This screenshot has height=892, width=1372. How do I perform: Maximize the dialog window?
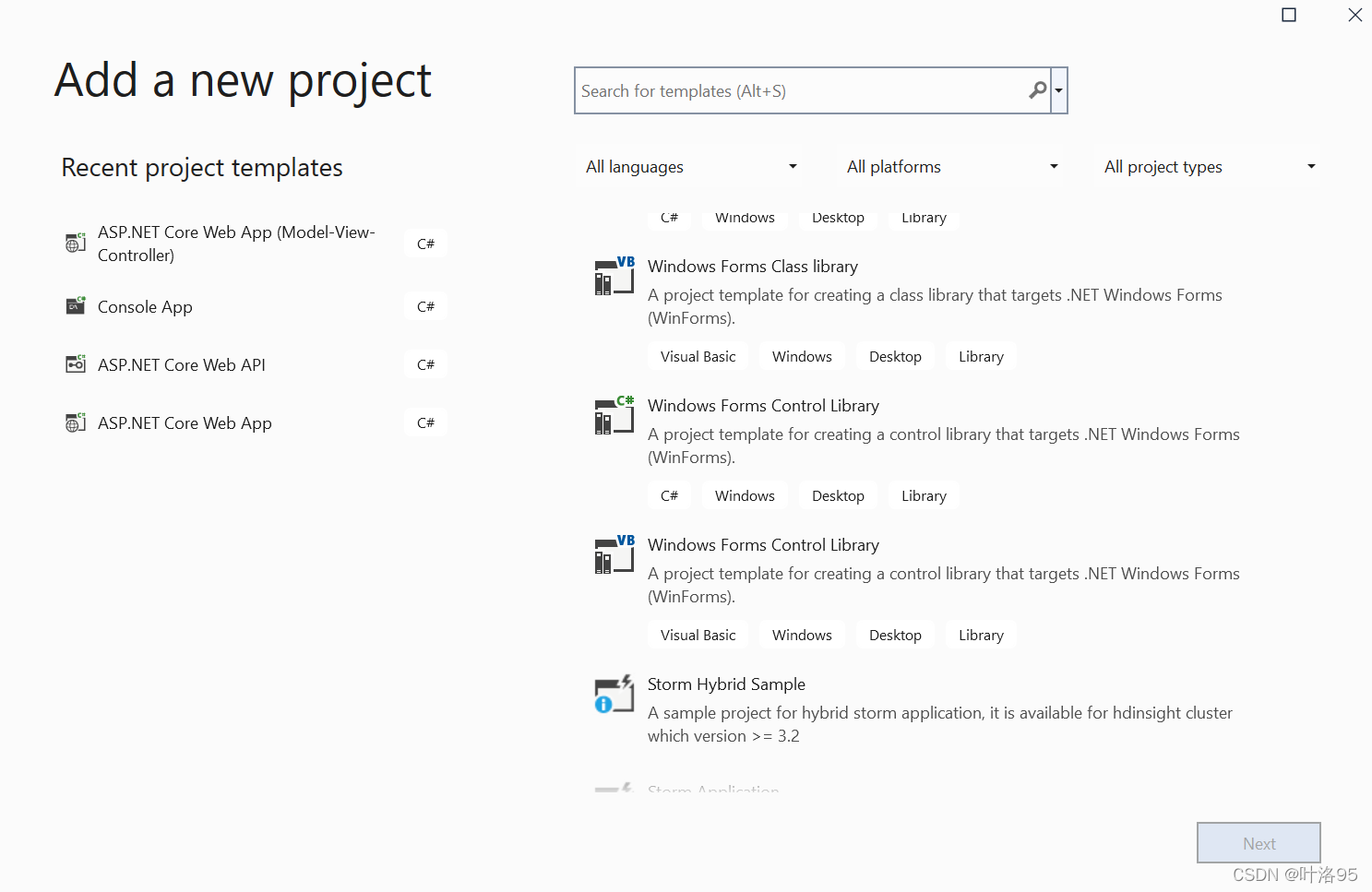coord(1289,15)
